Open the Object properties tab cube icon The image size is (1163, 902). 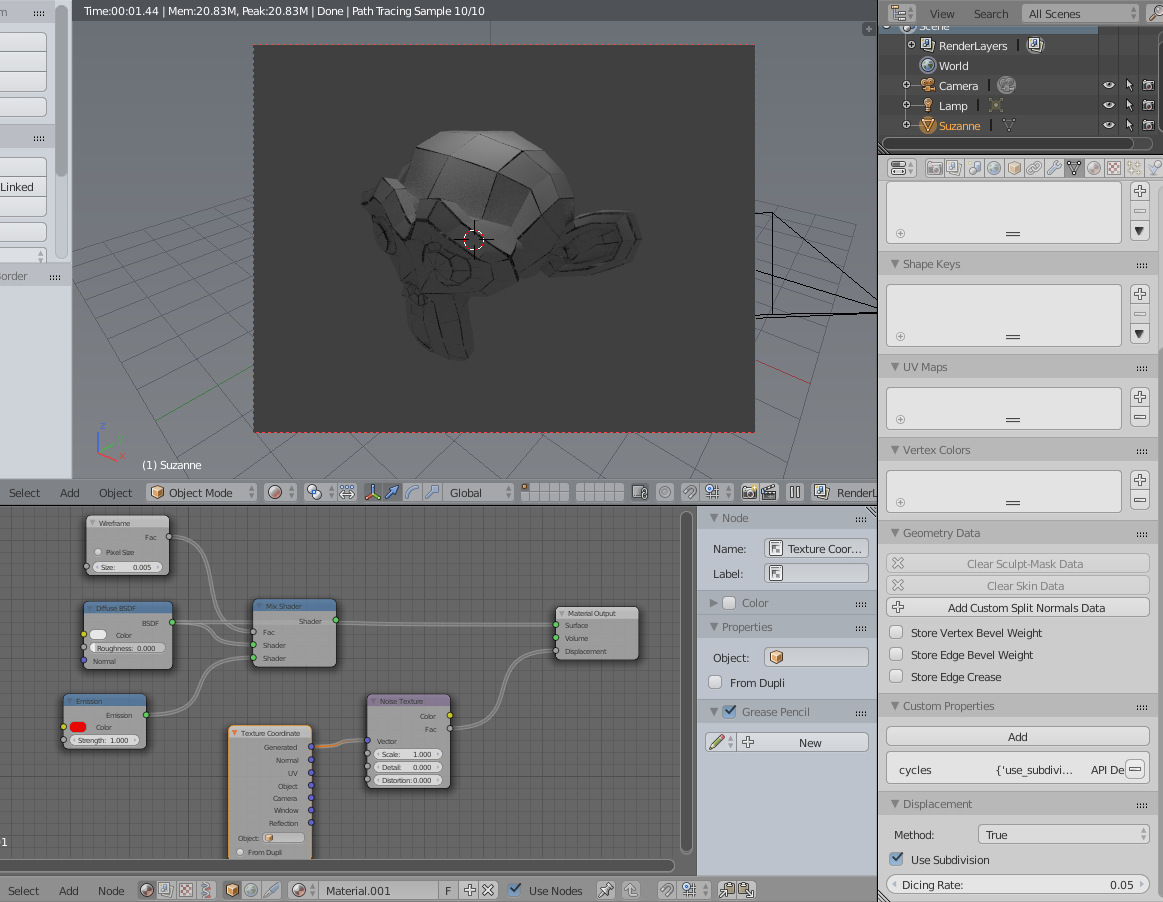1014,168
